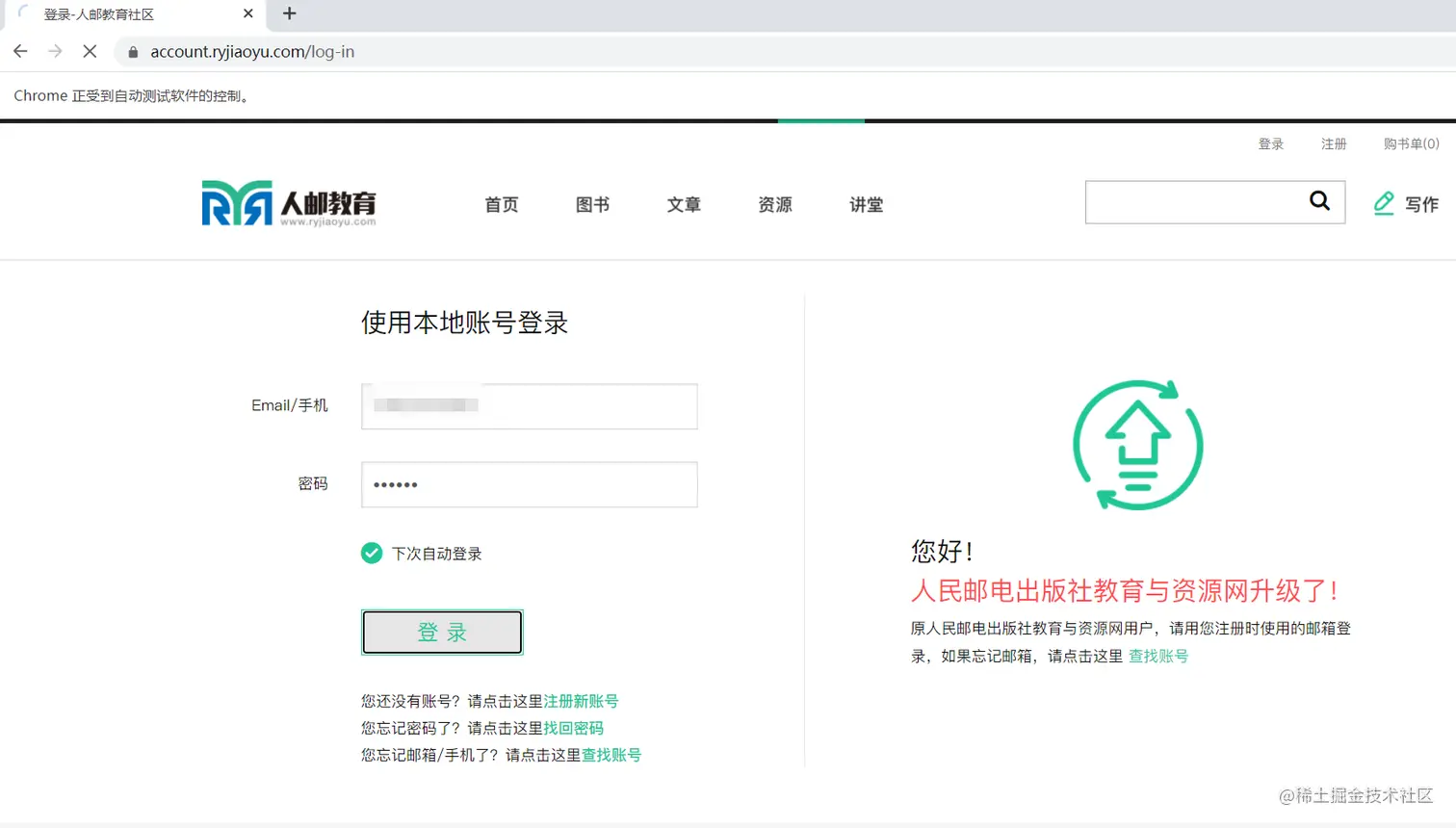Focus the 密码 password field
Viewport: 1456px width, 828px height.
tap(530, 484)
